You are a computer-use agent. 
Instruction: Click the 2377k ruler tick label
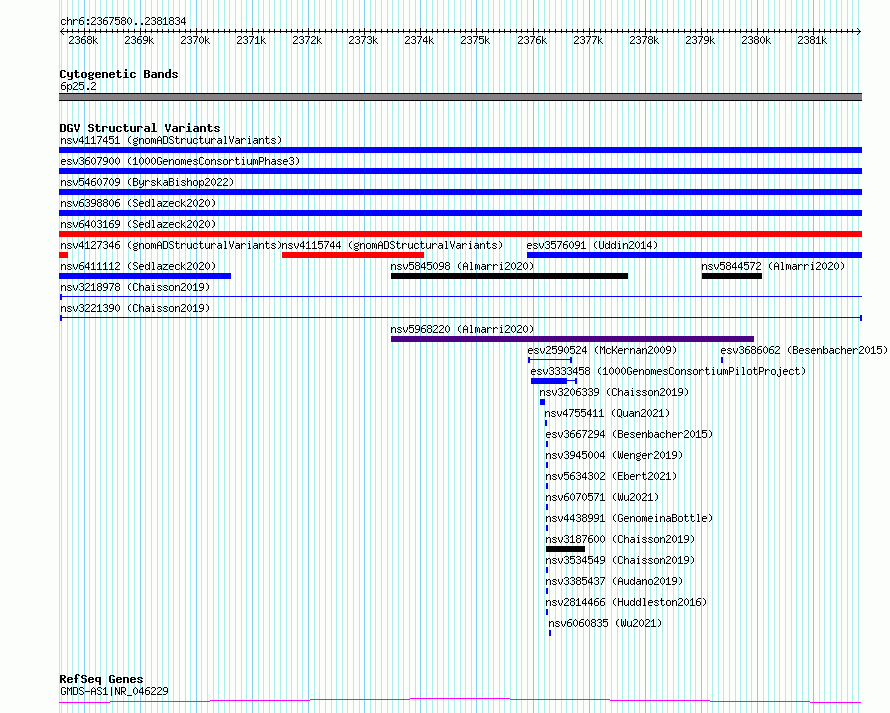pos(587,40)
